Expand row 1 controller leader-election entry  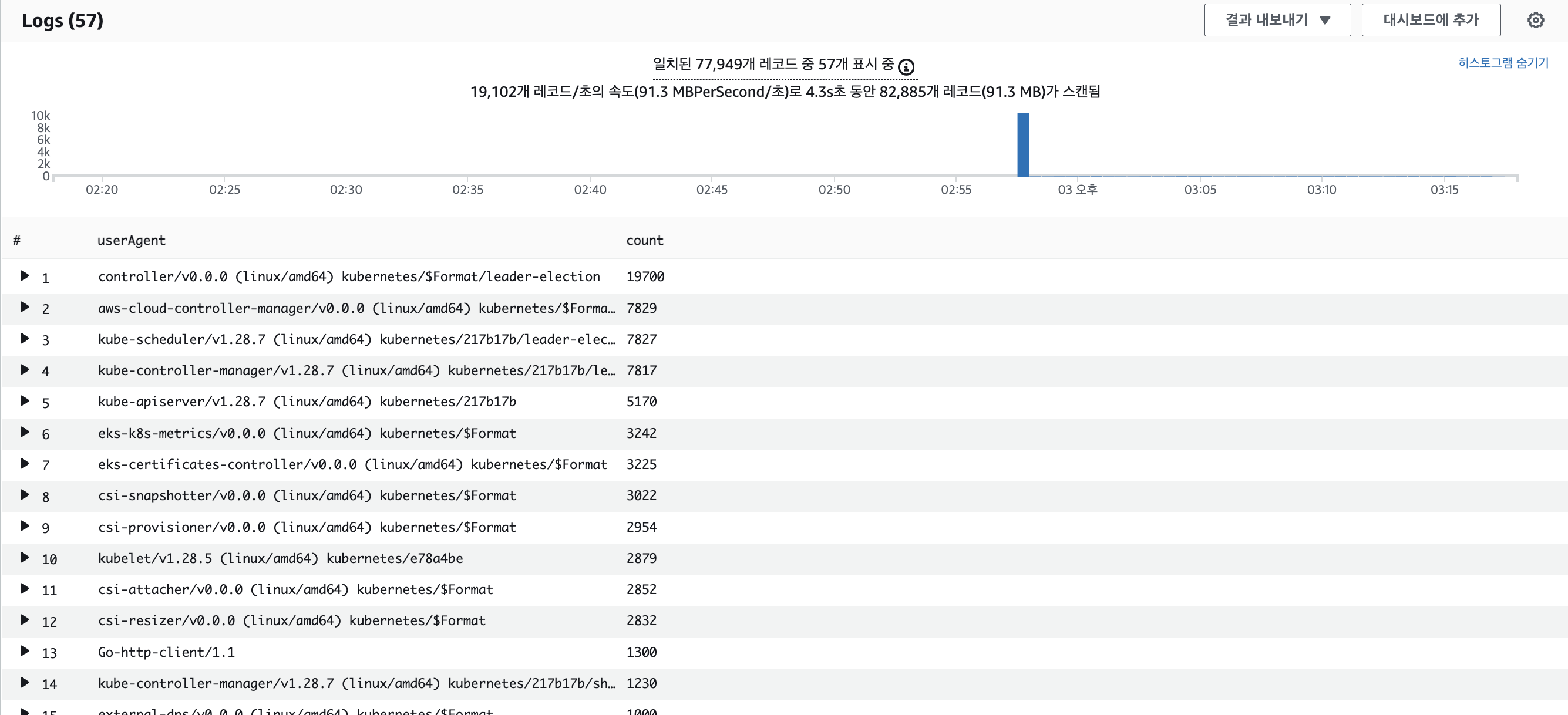(x=24, y=276)
